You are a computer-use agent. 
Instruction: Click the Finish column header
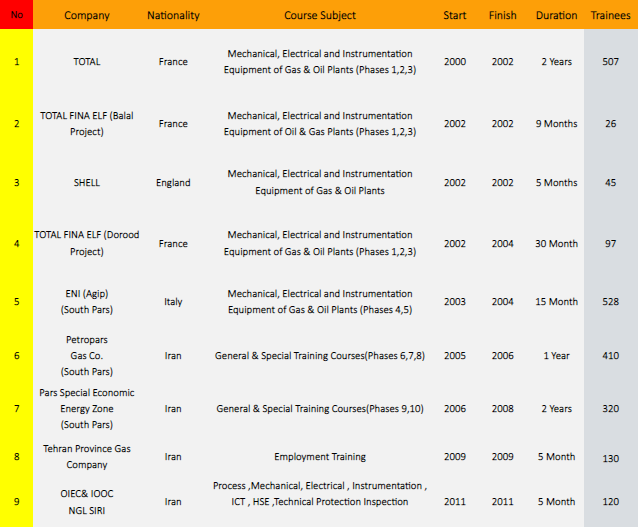coord(502,15)
